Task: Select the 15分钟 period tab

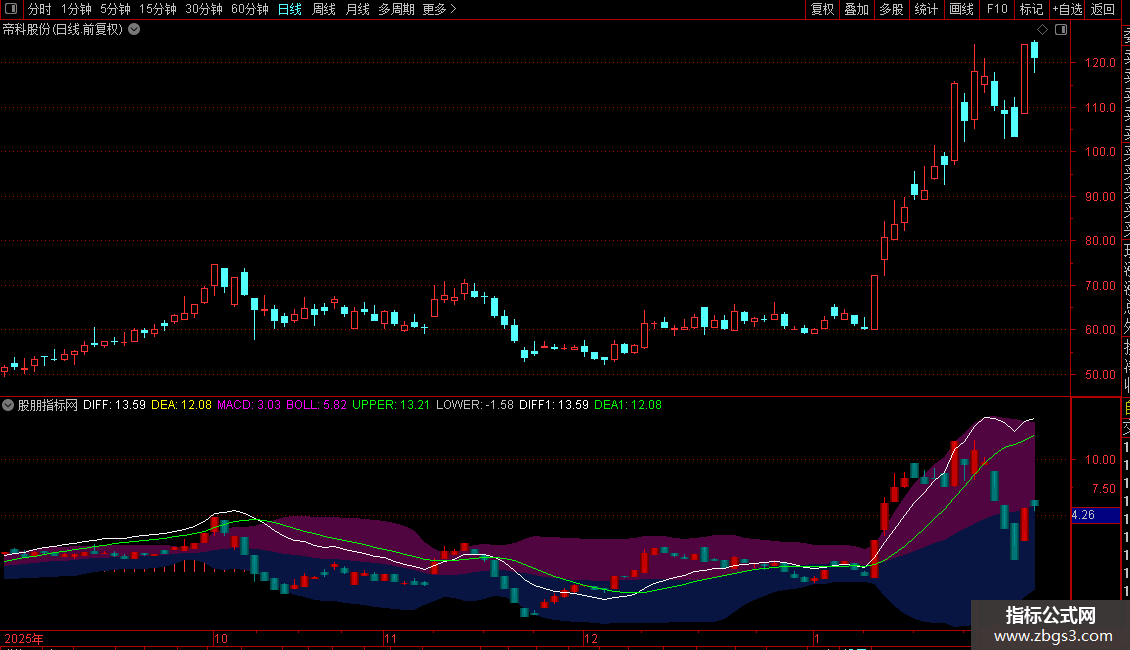Action: tap(157, 9)
